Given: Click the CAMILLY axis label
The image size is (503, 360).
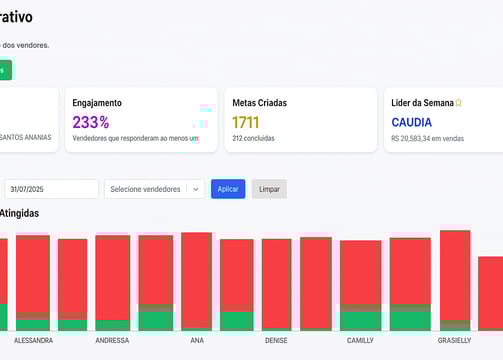Looking at the screenshot, I should click(x=360, y=340).
